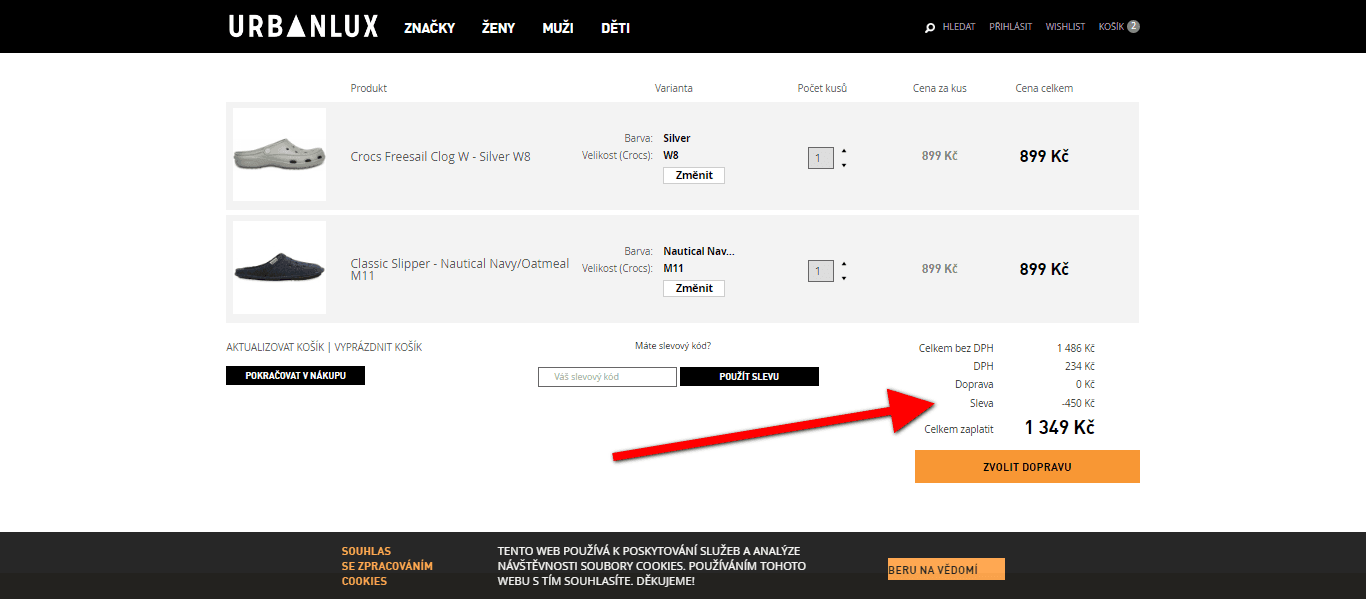
Task: Click VYPRÁZDNIT KOŠÍK link
Action: pos(378,347)
